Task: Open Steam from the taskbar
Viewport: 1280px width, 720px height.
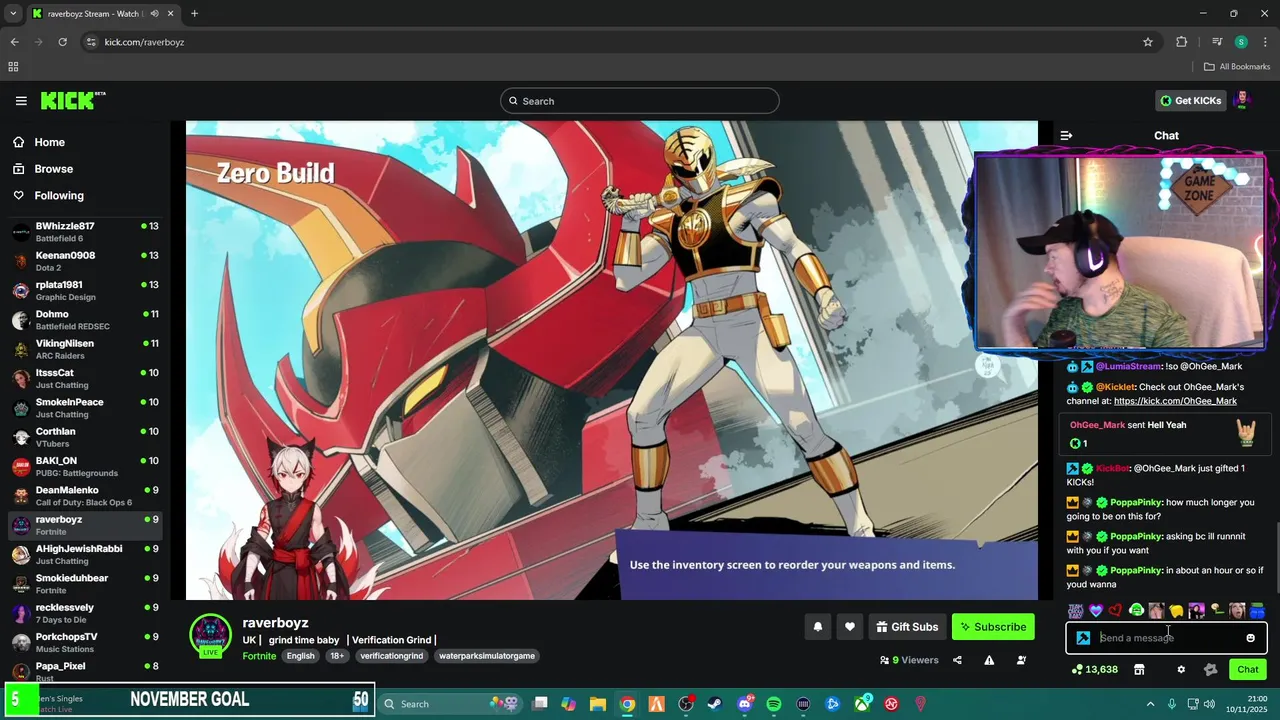Action: point(715,704)
